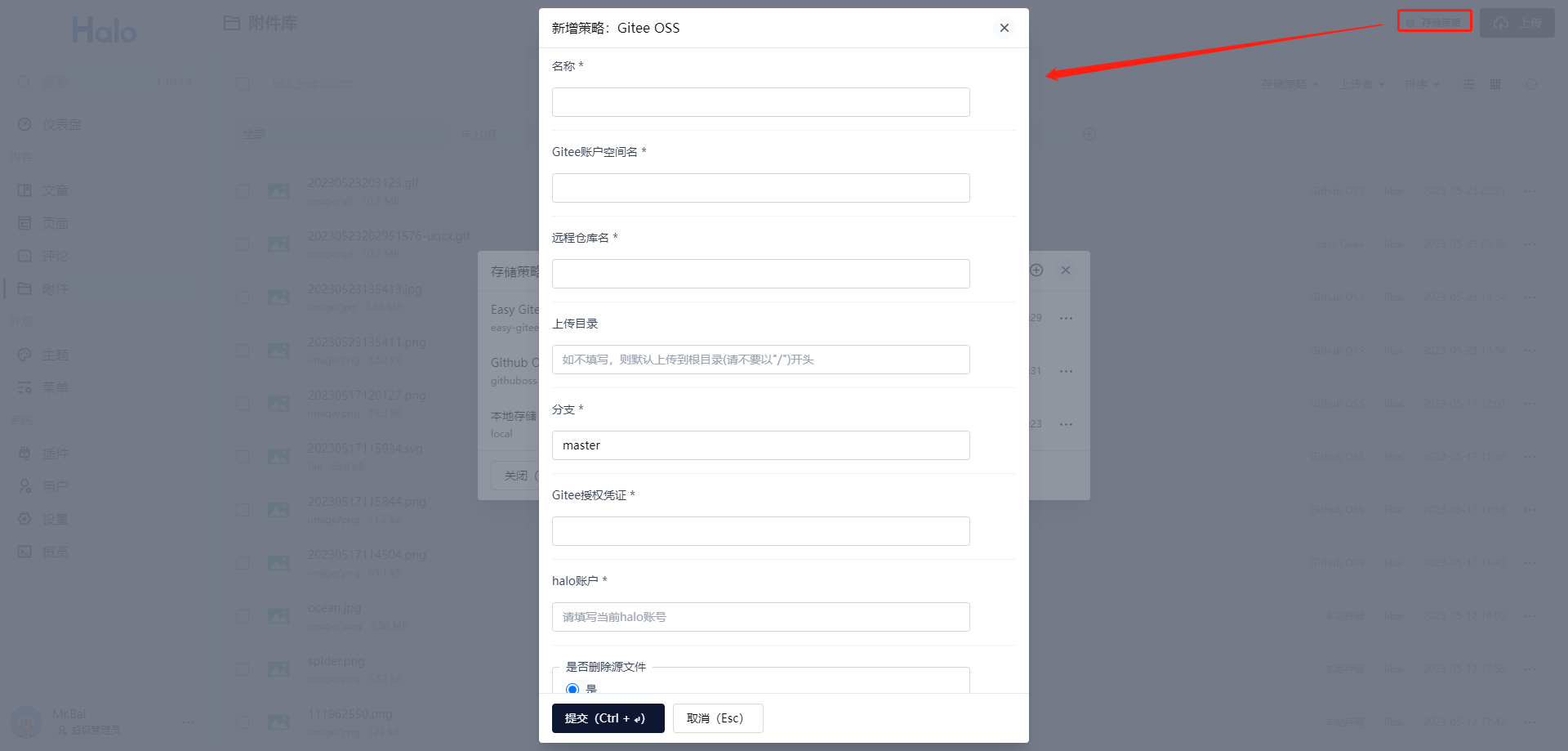Tick the select-all checkbox above attachment list
1568x751 pixels.
point(243,84)
